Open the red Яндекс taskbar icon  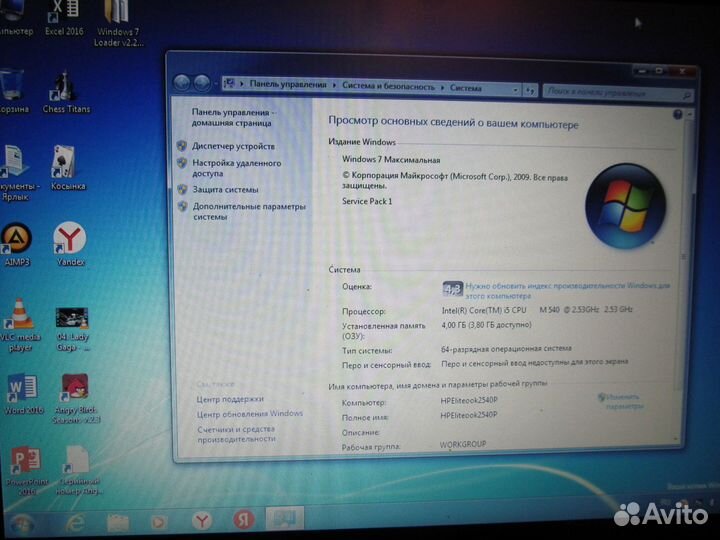[244, 519]
